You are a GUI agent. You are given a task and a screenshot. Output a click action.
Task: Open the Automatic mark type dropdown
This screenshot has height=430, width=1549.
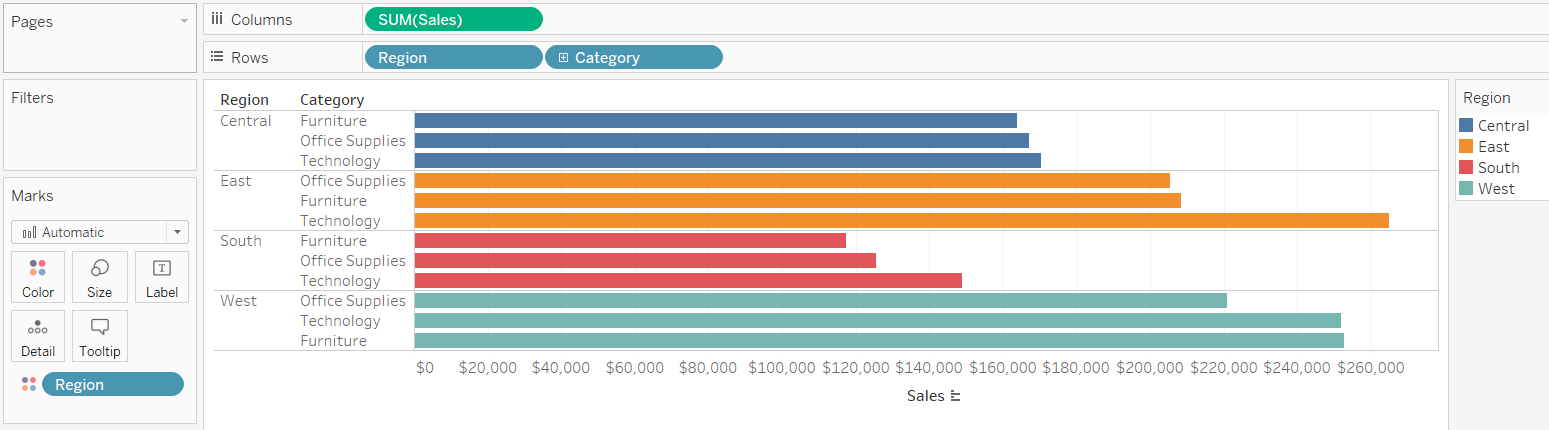177,232
